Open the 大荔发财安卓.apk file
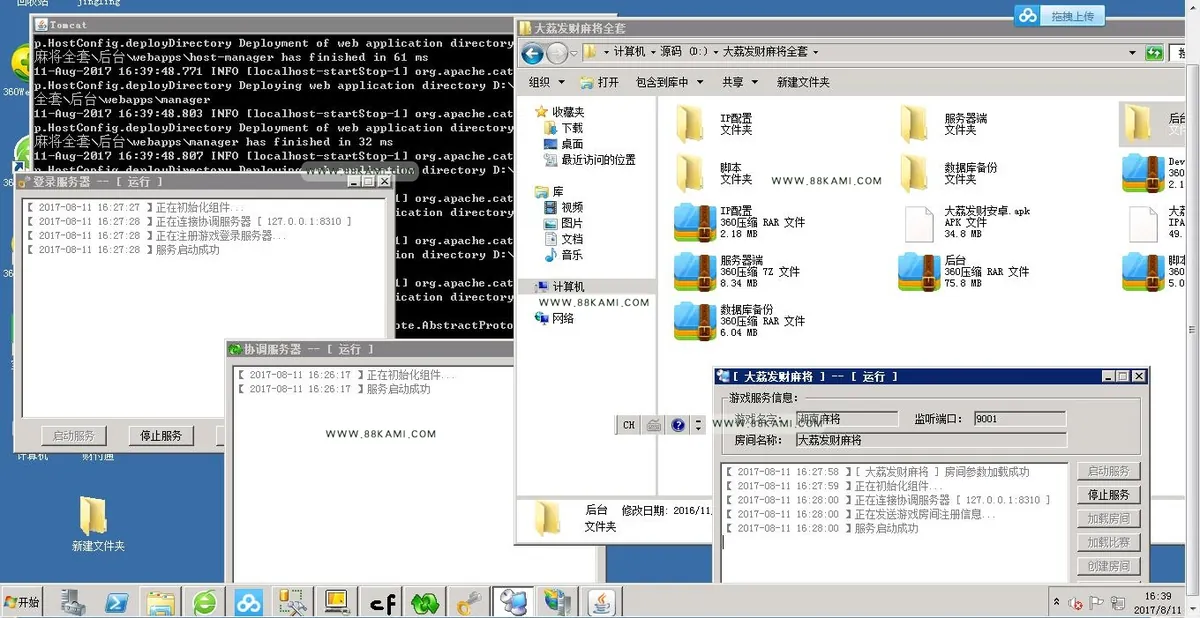This screenshot has height=618, width=1200. (x=967, y=222)
